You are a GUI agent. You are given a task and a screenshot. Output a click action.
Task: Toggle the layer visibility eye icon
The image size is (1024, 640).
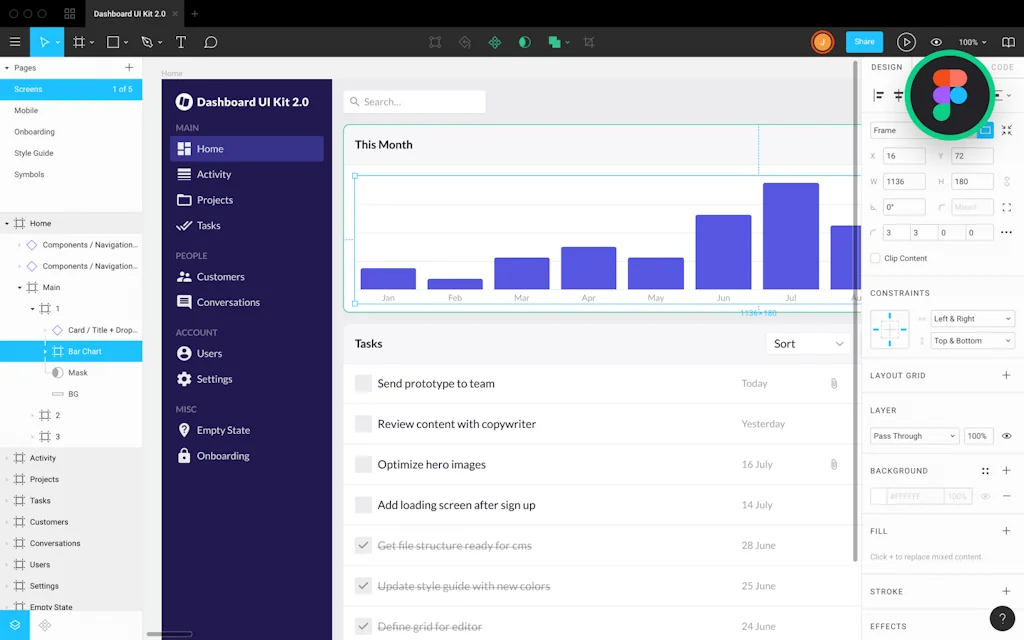(1007, 435)
